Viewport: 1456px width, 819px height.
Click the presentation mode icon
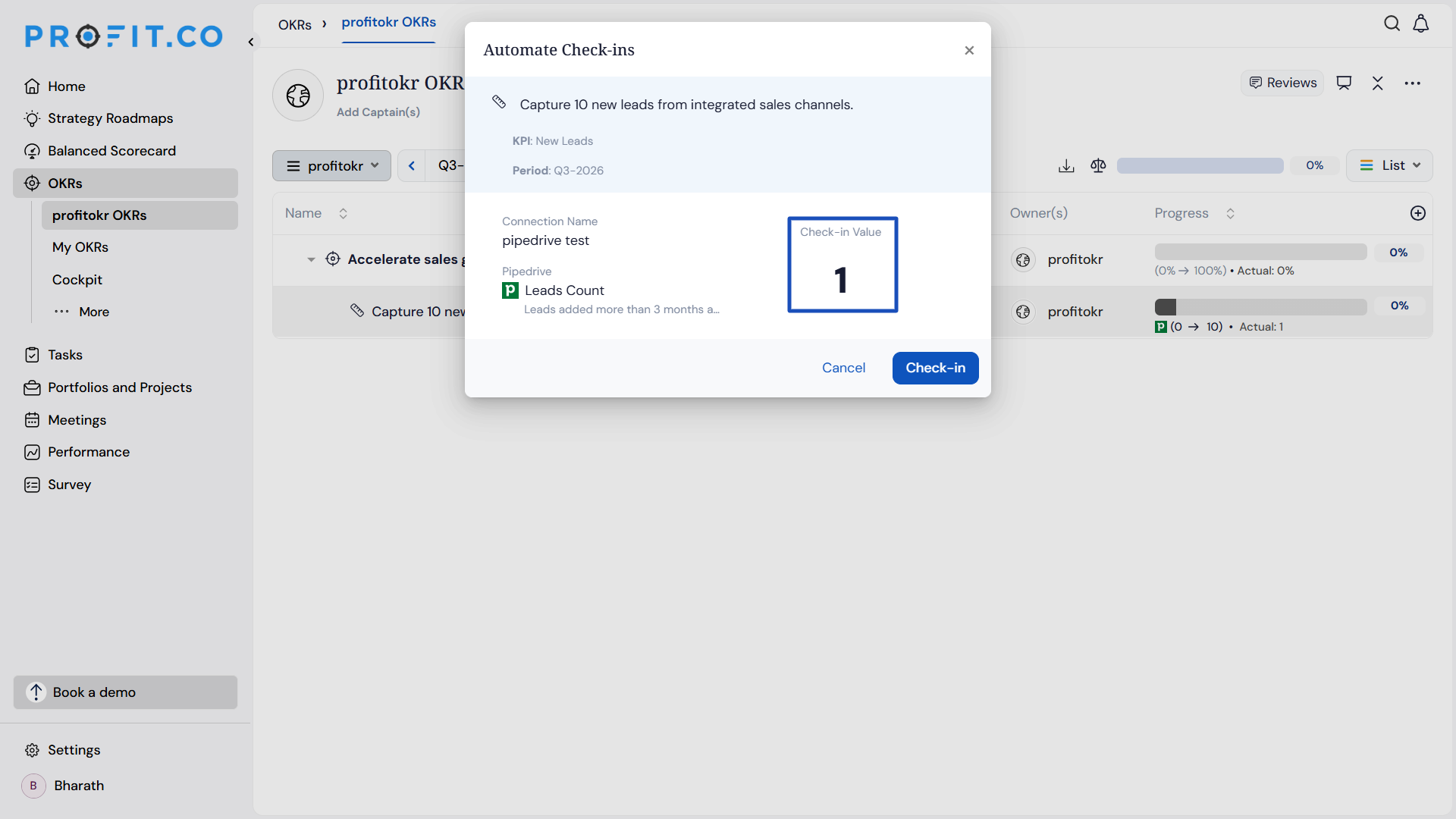(1344, 83)
